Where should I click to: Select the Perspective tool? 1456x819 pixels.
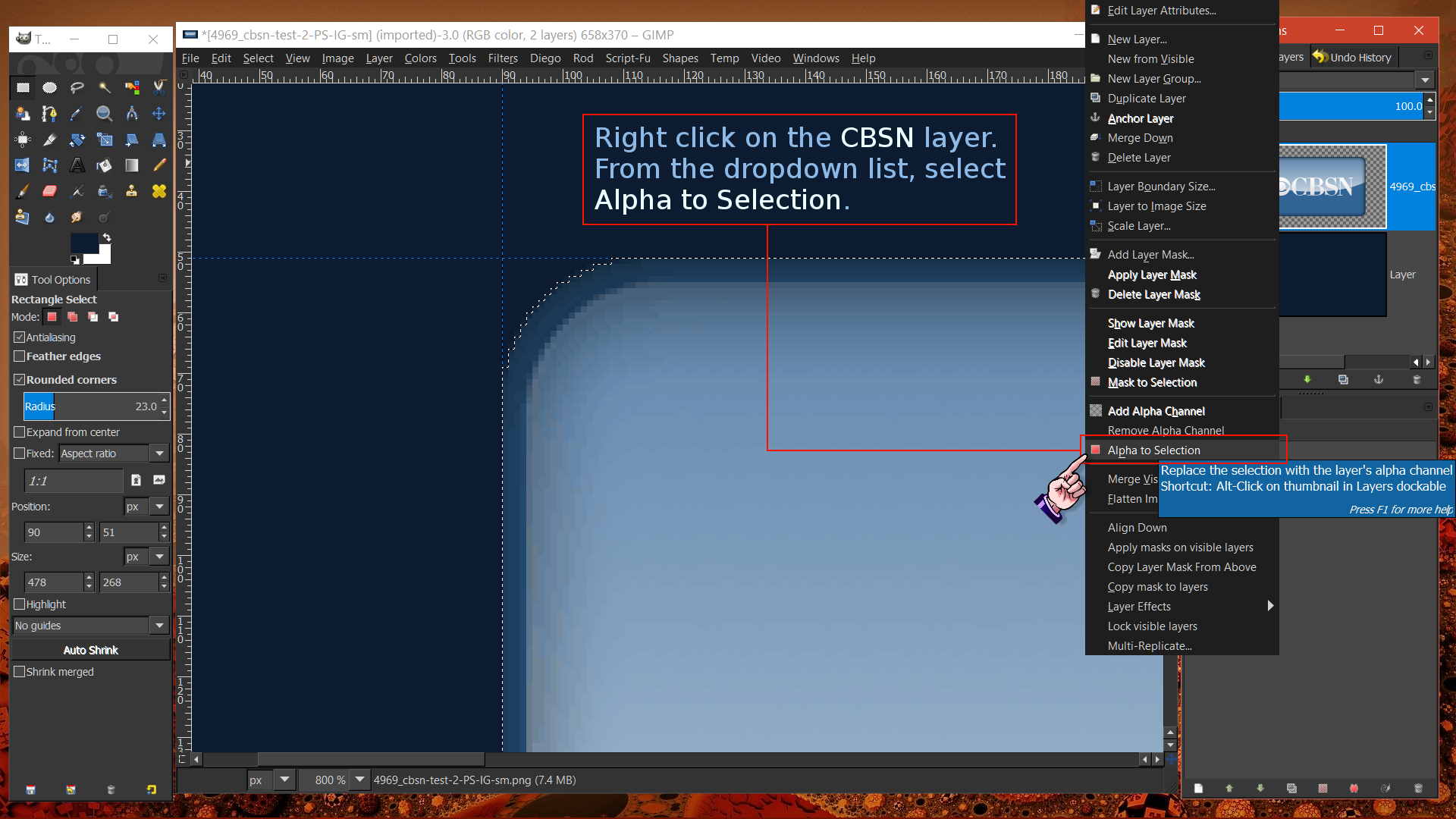point(159,140)
